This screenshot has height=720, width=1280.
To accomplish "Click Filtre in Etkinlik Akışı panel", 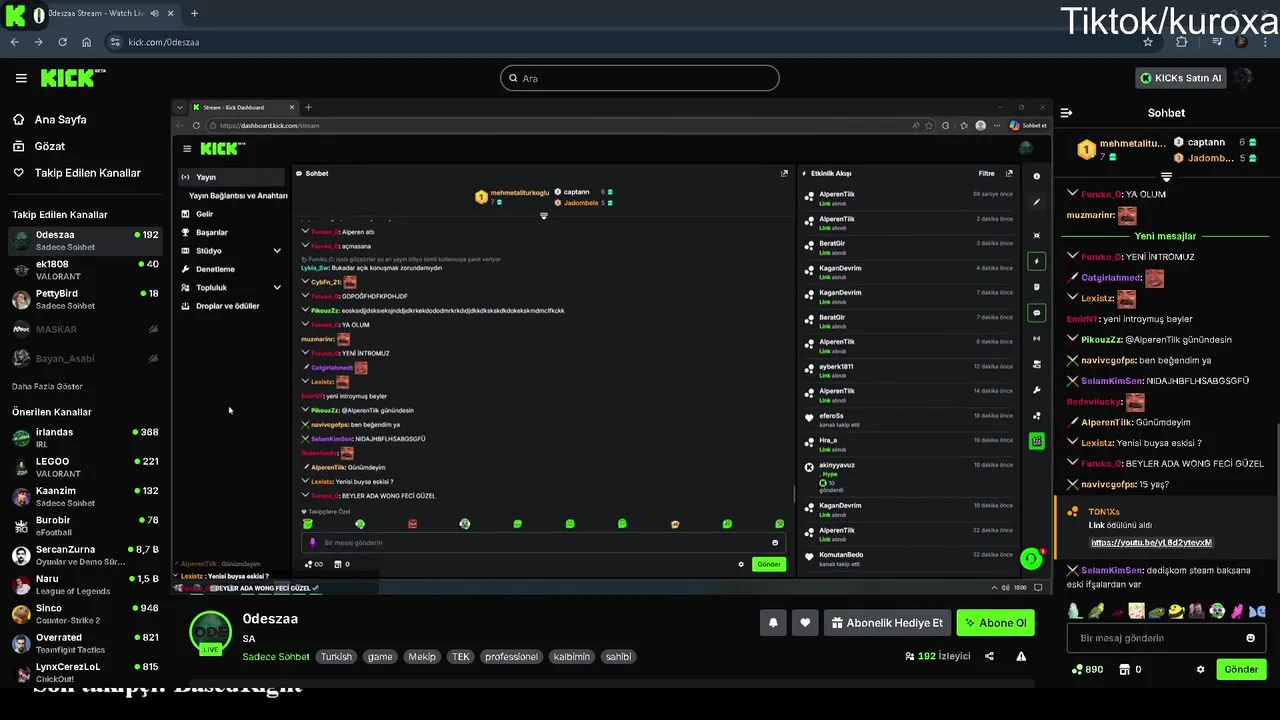I will tap(986, 173).
